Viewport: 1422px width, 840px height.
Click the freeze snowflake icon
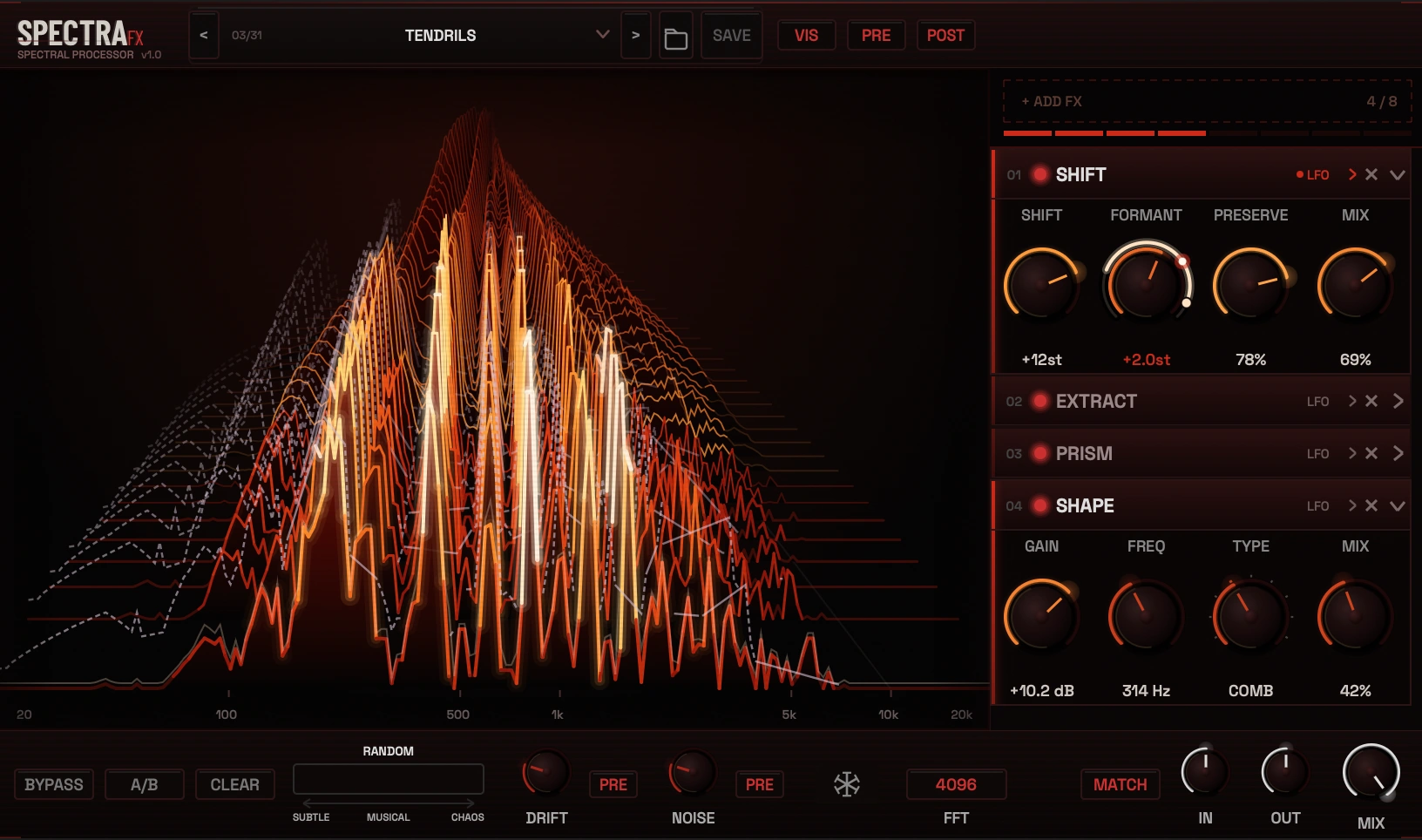(x=847, y=784)
